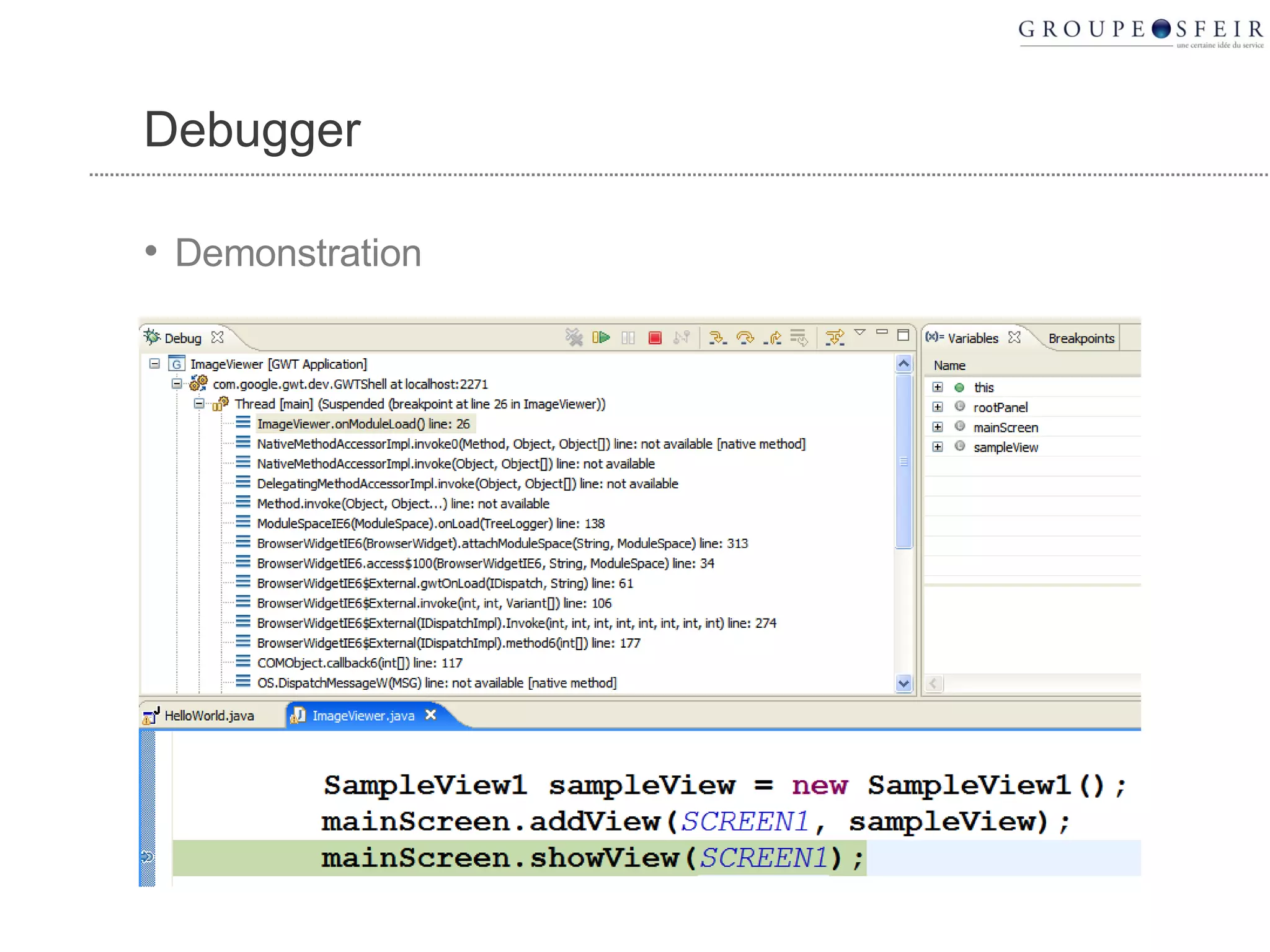
Task: Click highlighted mainScreen.showView(SCREEN1) code line
Action: pos(592,858)
